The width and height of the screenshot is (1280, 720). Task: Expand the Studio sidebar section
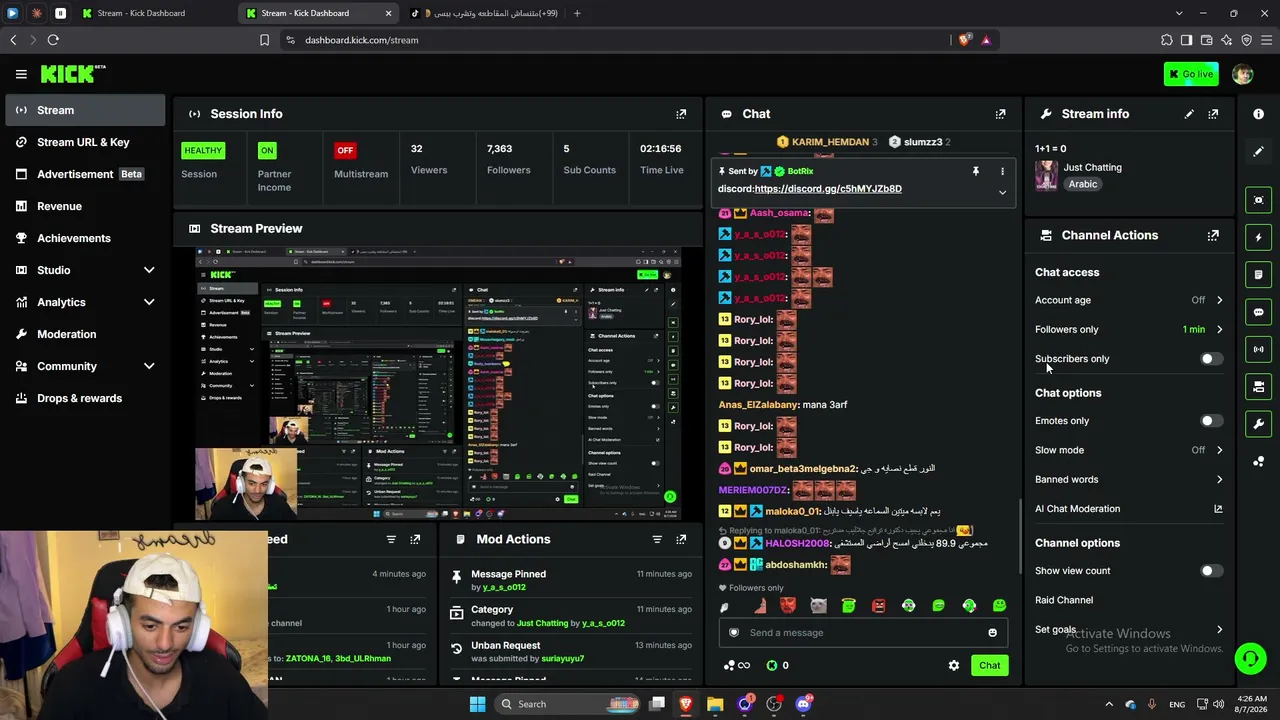point(149,270)
